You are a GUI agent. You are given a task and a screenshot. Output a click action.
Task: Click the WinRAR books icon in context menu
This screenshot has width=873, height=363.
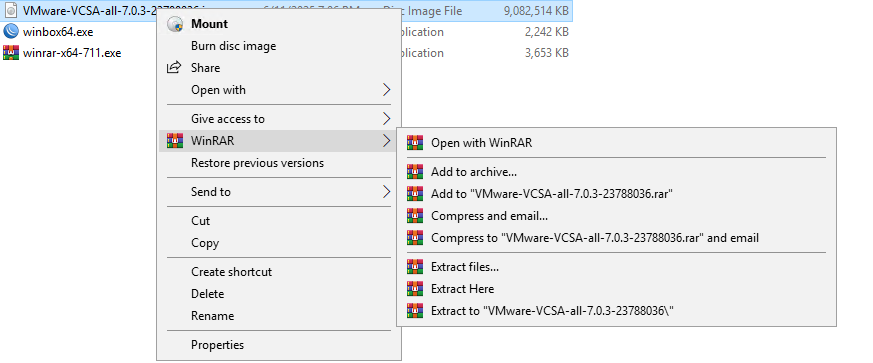coord(175,141)
